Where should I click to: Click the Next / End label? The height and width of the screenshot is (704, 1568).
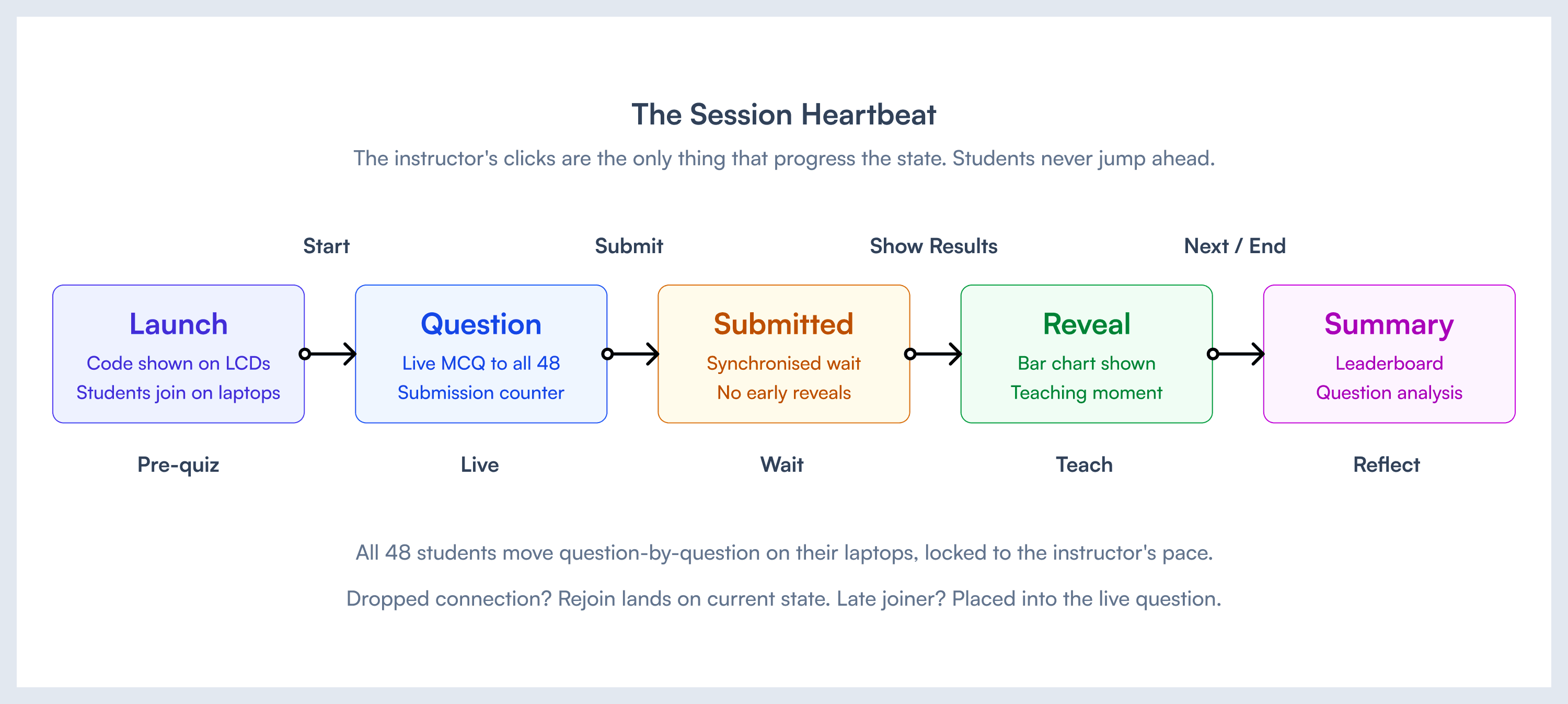pyautogui.click(x=1235, y=246)
